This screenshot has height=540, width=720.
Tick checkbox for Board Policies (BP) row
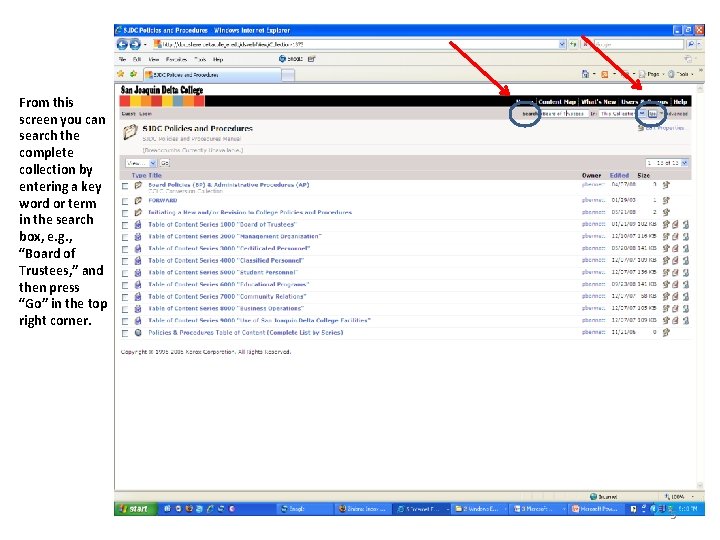click(x=125, y=186)
